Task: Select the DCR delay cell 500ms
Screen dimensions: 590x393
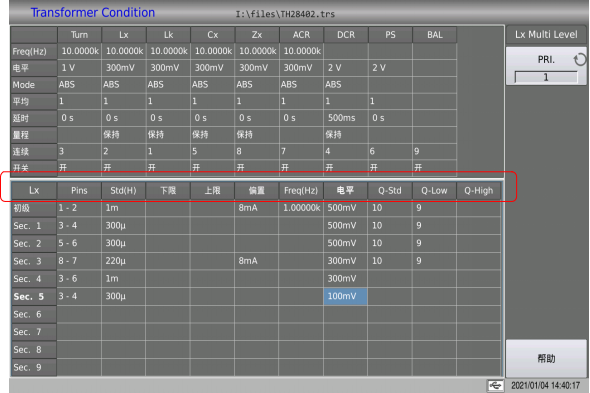Action: [345, 118]
